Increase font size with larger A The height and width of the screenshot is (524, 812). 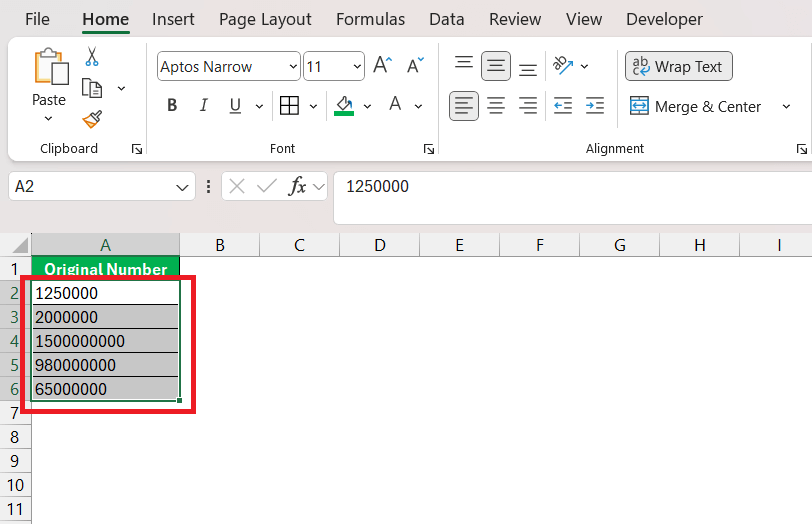click(x=383, y=66)
